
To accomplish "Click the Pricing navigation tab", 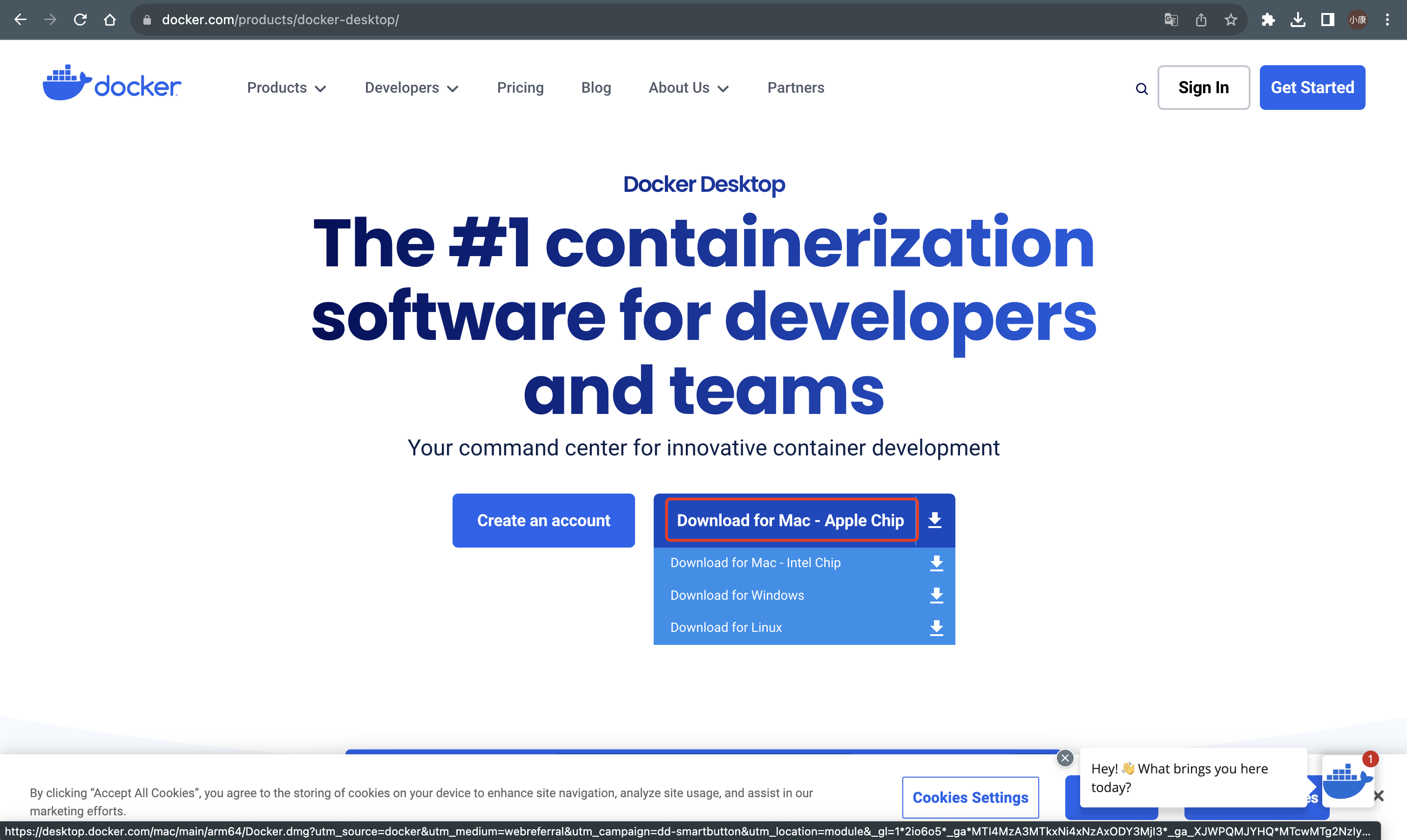I will point(520,88).
